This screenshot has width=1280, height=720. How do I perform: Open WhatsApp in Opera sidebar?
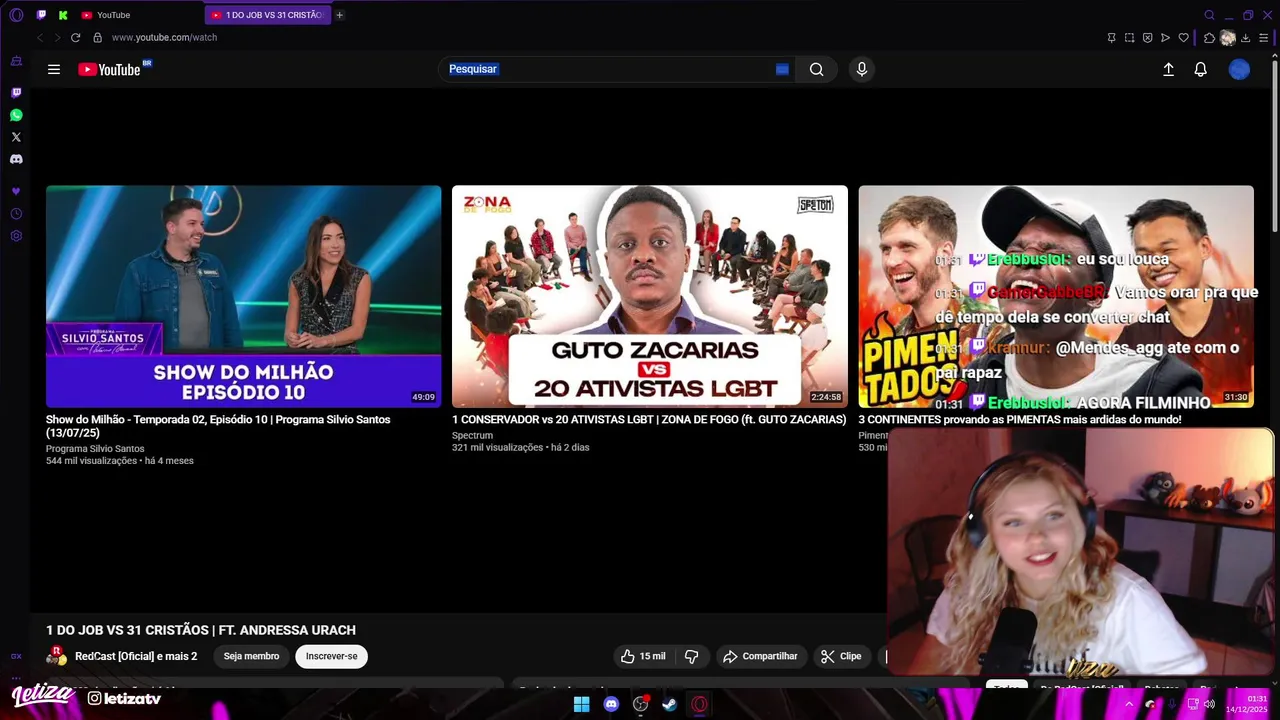16,115
